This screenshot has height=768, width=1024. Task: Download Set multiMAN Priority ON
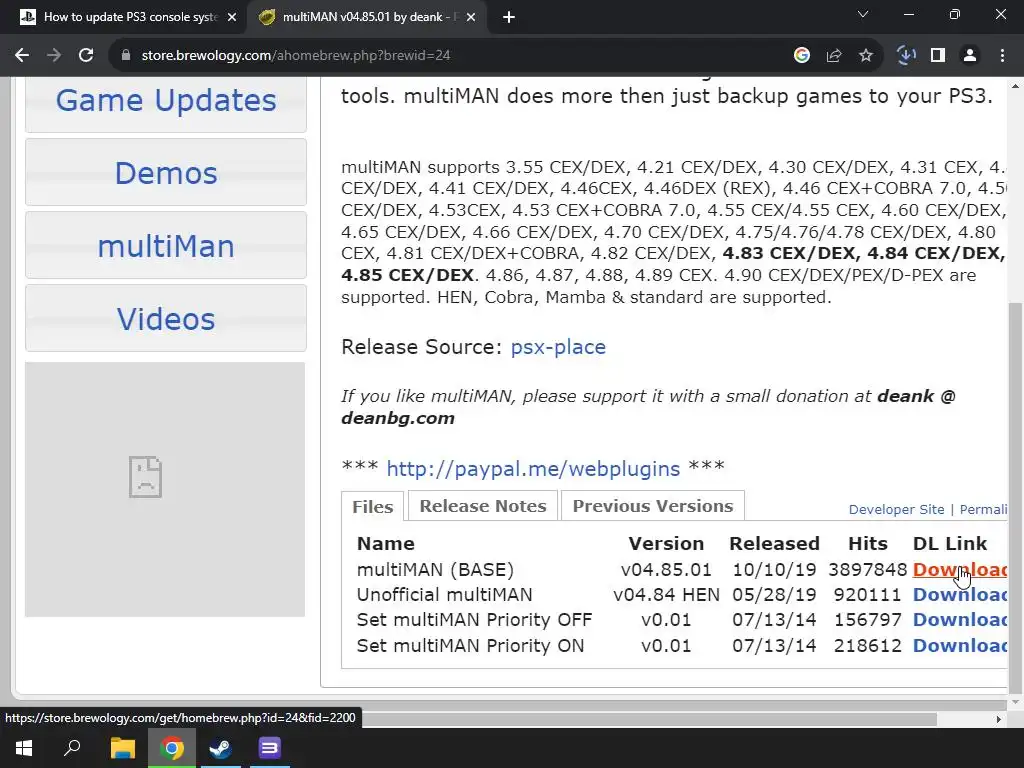click(x=959, y=645)
